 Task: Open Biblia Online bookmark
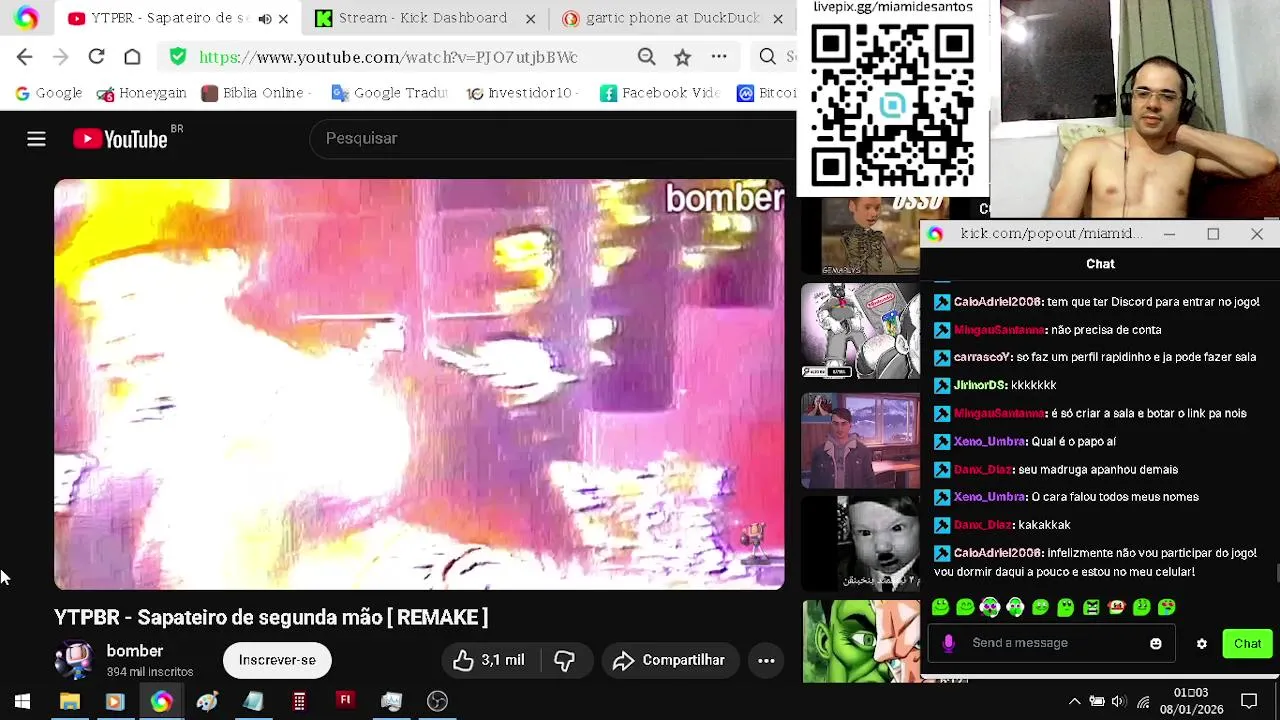(256, 93)
